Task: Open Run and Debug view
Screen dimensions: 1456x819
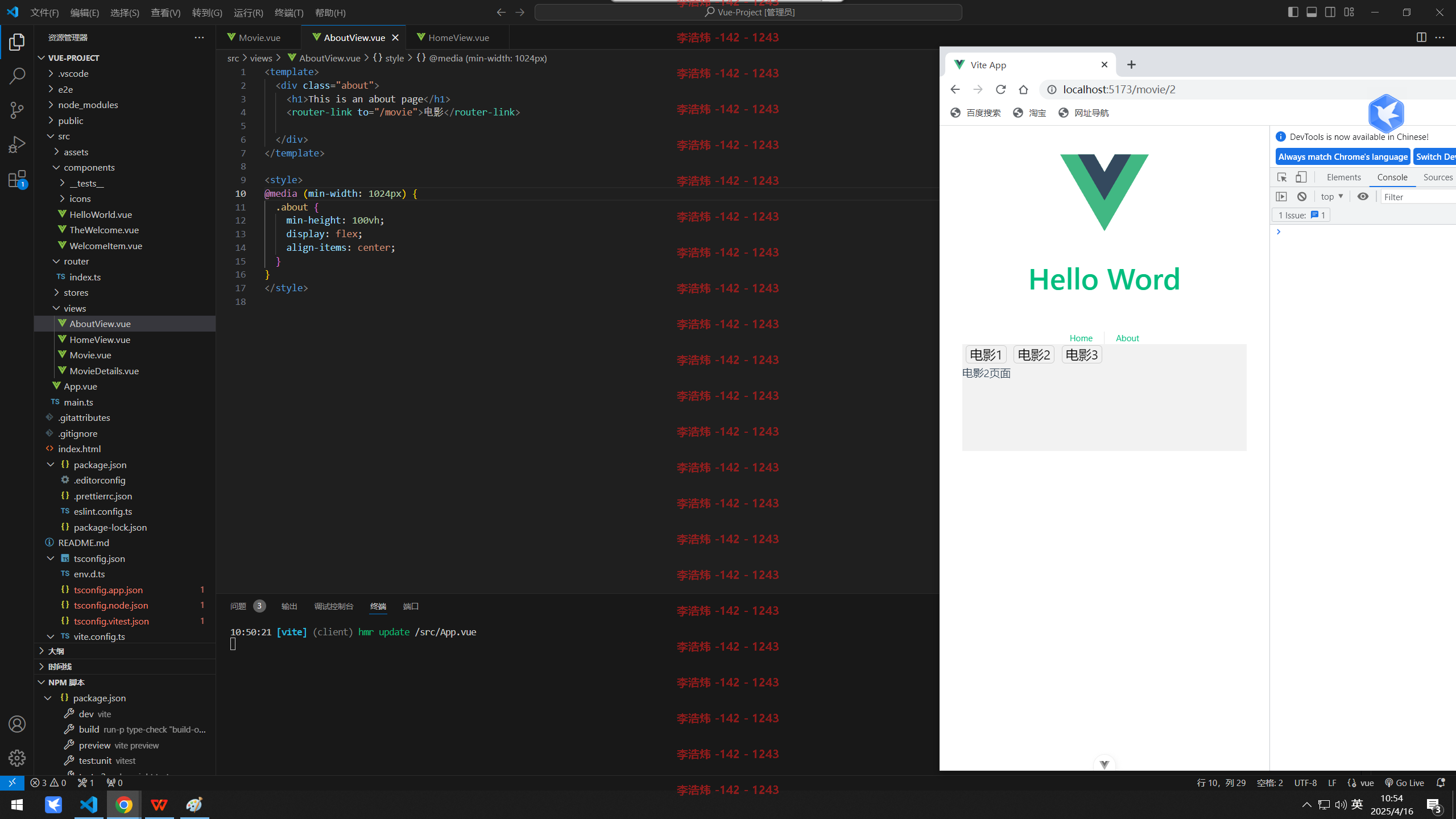Action: 17,144
